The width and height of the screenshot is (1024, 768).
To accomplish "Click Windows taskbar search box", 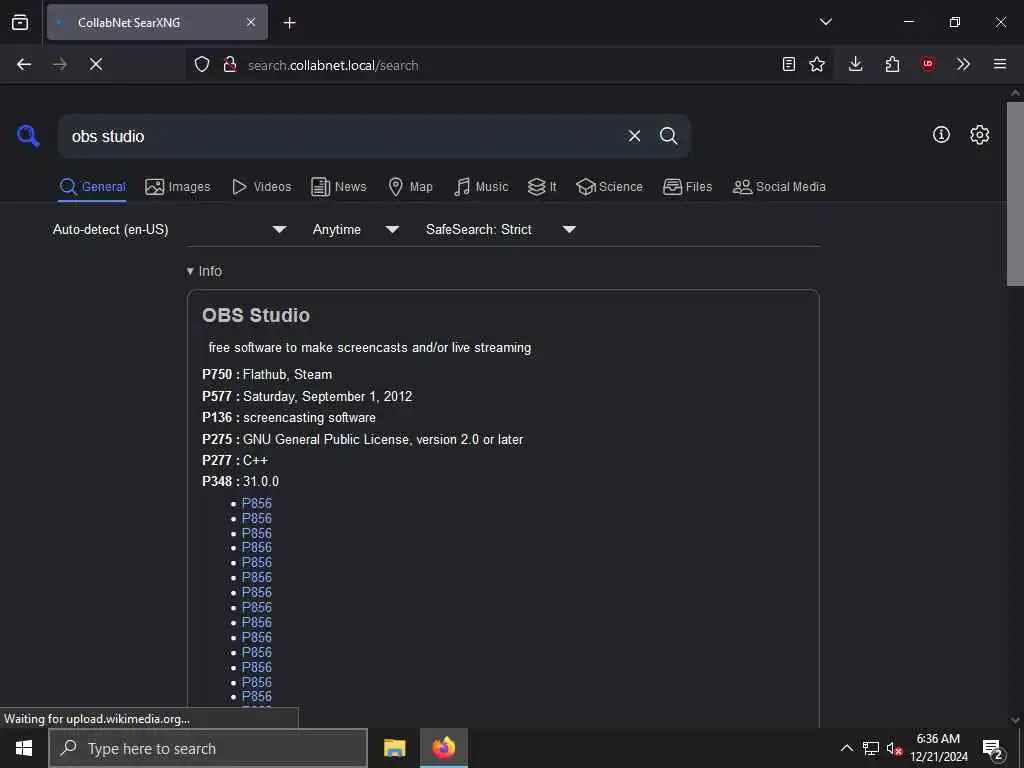I will click(x=208, y=748).
